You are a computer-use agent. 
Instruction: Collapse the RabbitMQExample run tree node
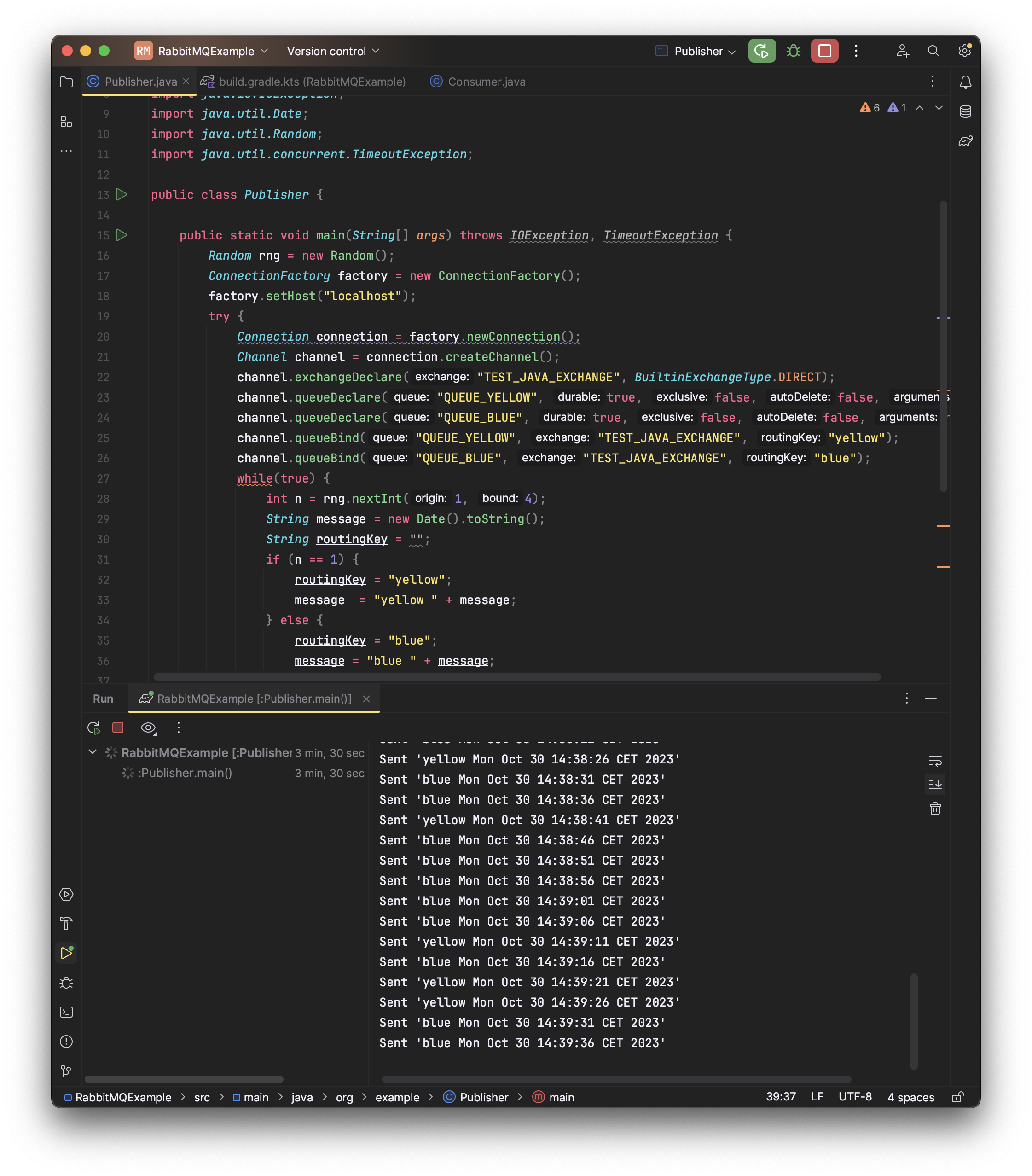93,751
